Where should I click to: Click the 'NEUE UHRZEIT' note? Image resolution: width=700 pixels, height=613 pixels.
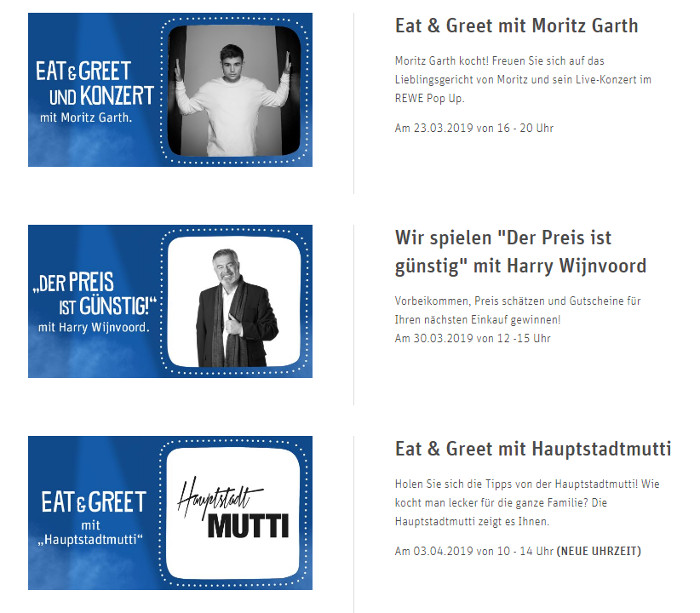pos(599,551)
